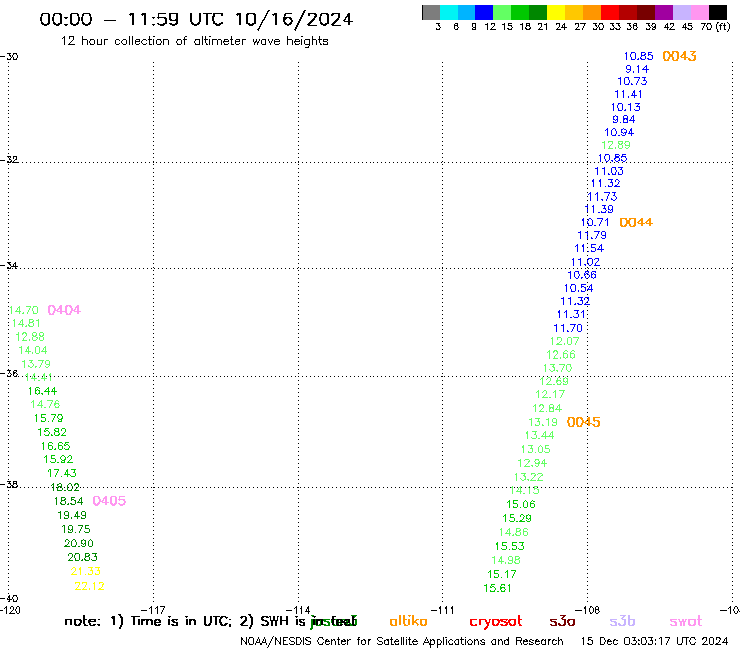Click the altika satellite legend label
740x650 pixels.
(408, 621)
